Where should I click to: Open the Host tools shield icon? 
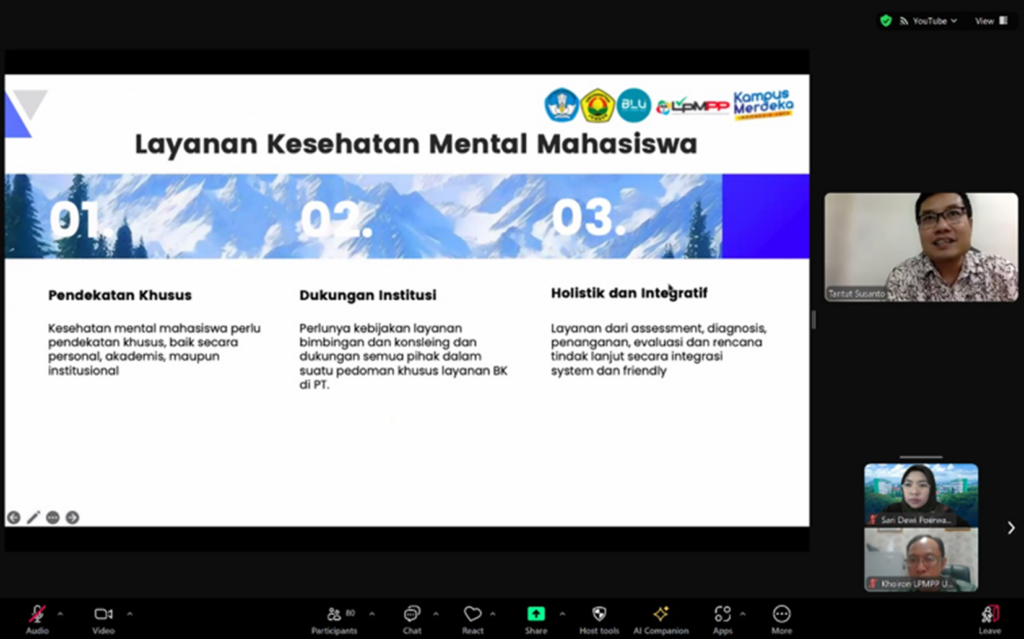pos(599,614)
